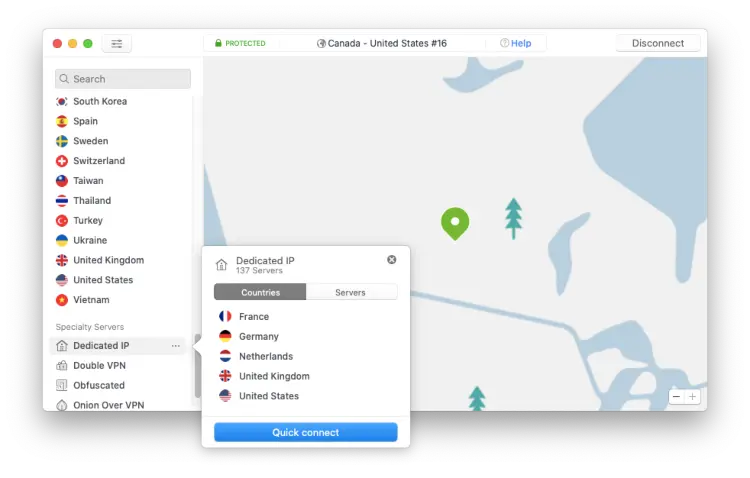Image resolution: width=750 pixels, height=478 pixels.
Task: Click the Disconnect button
Action: click(658, 43)
